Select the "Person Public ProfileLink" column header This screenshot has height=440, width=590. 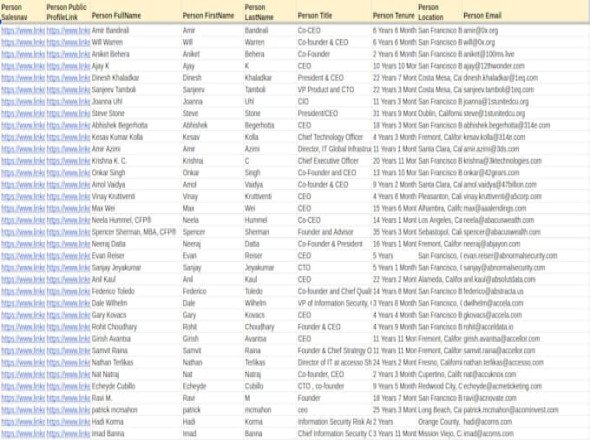pos(67,12)
